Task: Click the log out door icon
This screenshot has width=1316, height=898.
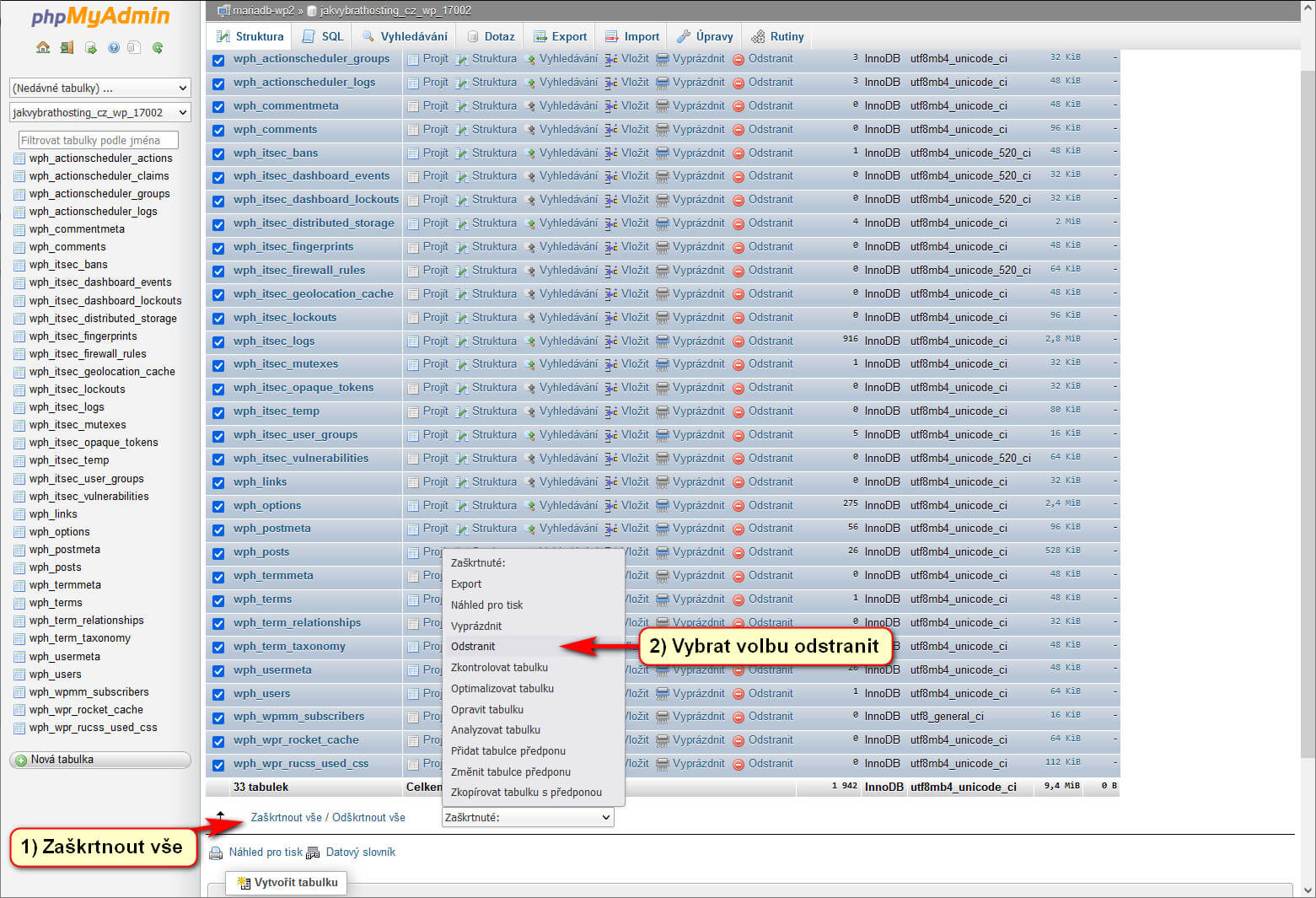Action: 67,47
